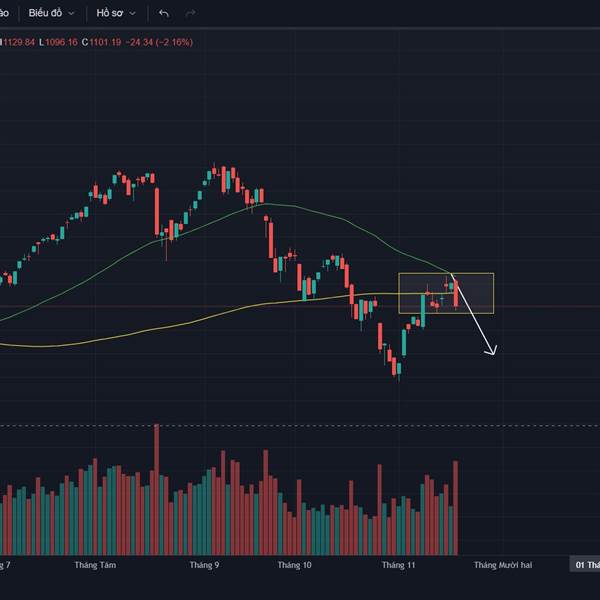Expand the Hồ sơ dropdown menu
The image size is (600, 600).
114,13
